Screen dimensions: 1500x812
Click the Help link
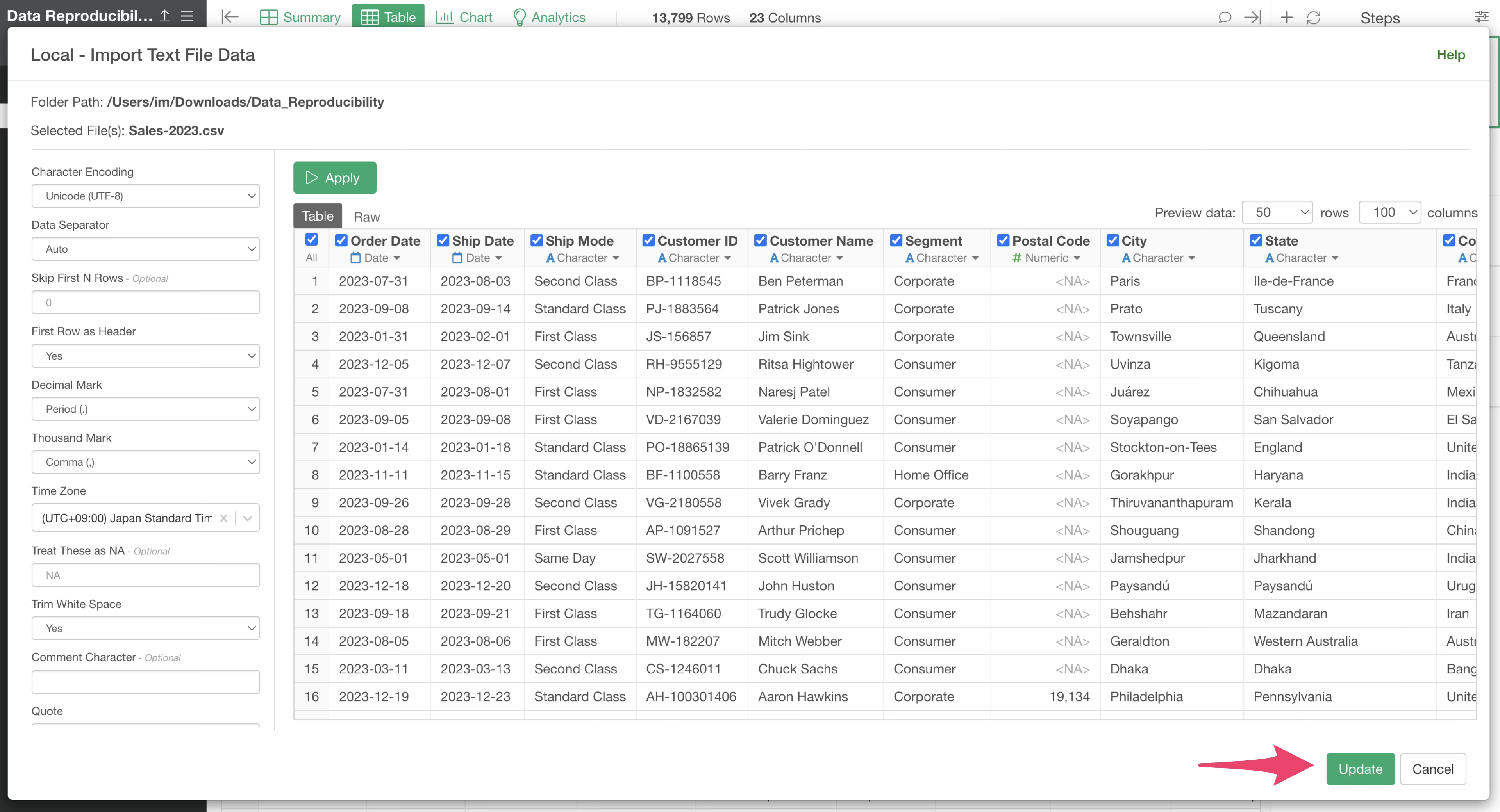coord(1450,55)
